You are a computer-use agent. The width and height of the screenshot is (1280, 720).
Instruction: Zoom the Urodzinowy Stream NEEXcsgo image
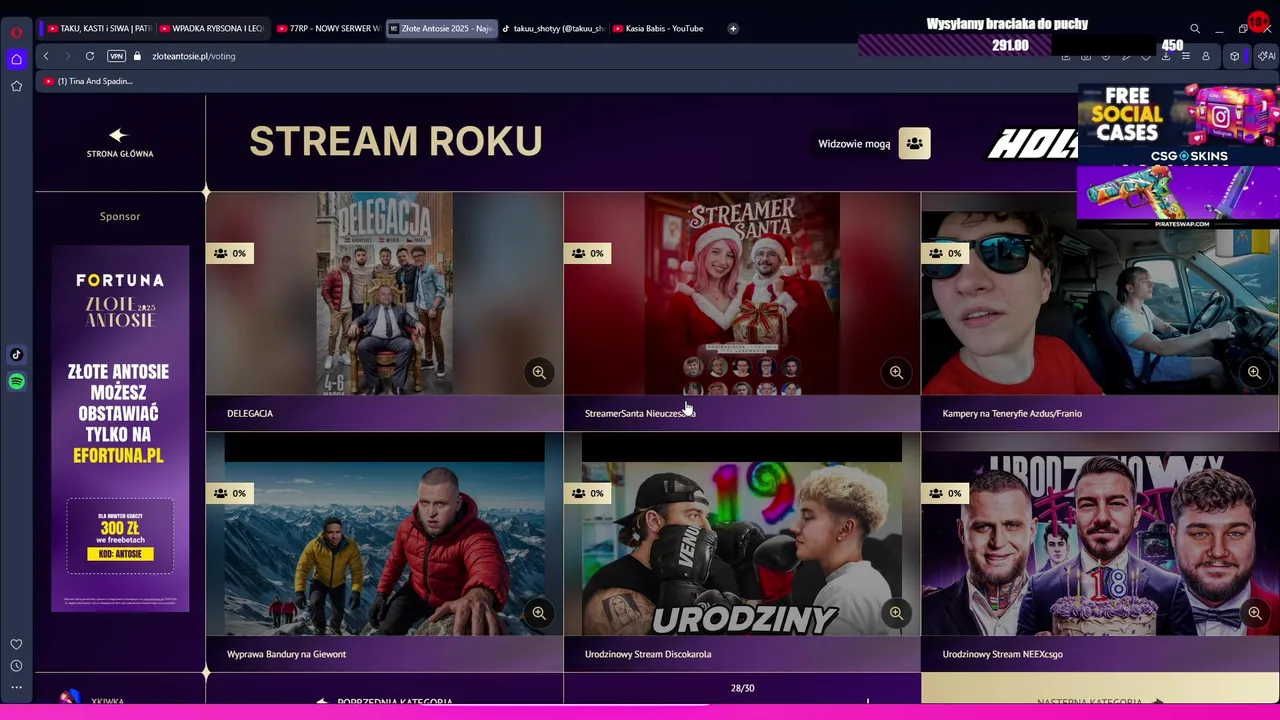coord(1254,613)
